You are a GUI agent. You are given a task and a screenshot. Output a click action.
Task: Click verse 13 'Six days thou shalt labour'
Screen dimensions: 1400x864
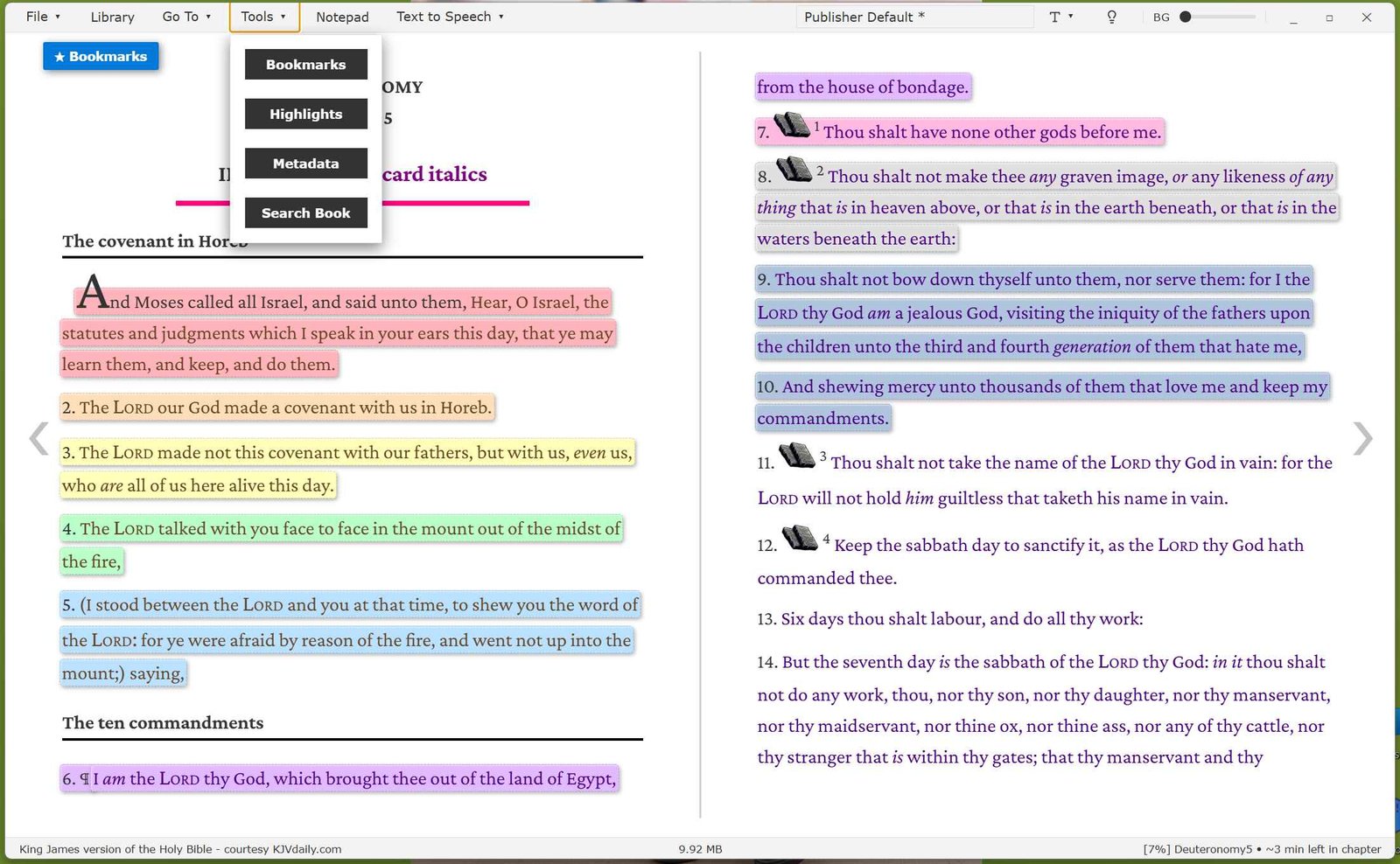[950, 619]
